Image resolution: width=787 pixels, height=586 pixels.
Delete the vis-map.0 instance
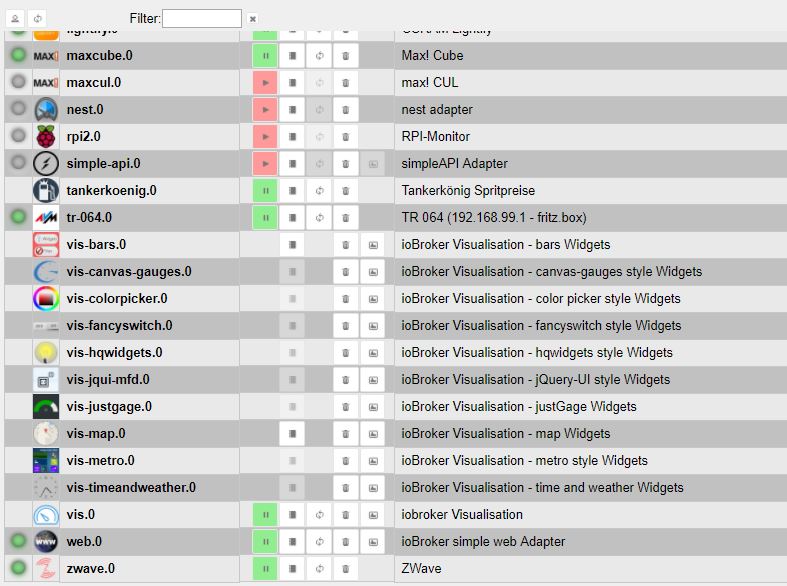pos(346,434)
